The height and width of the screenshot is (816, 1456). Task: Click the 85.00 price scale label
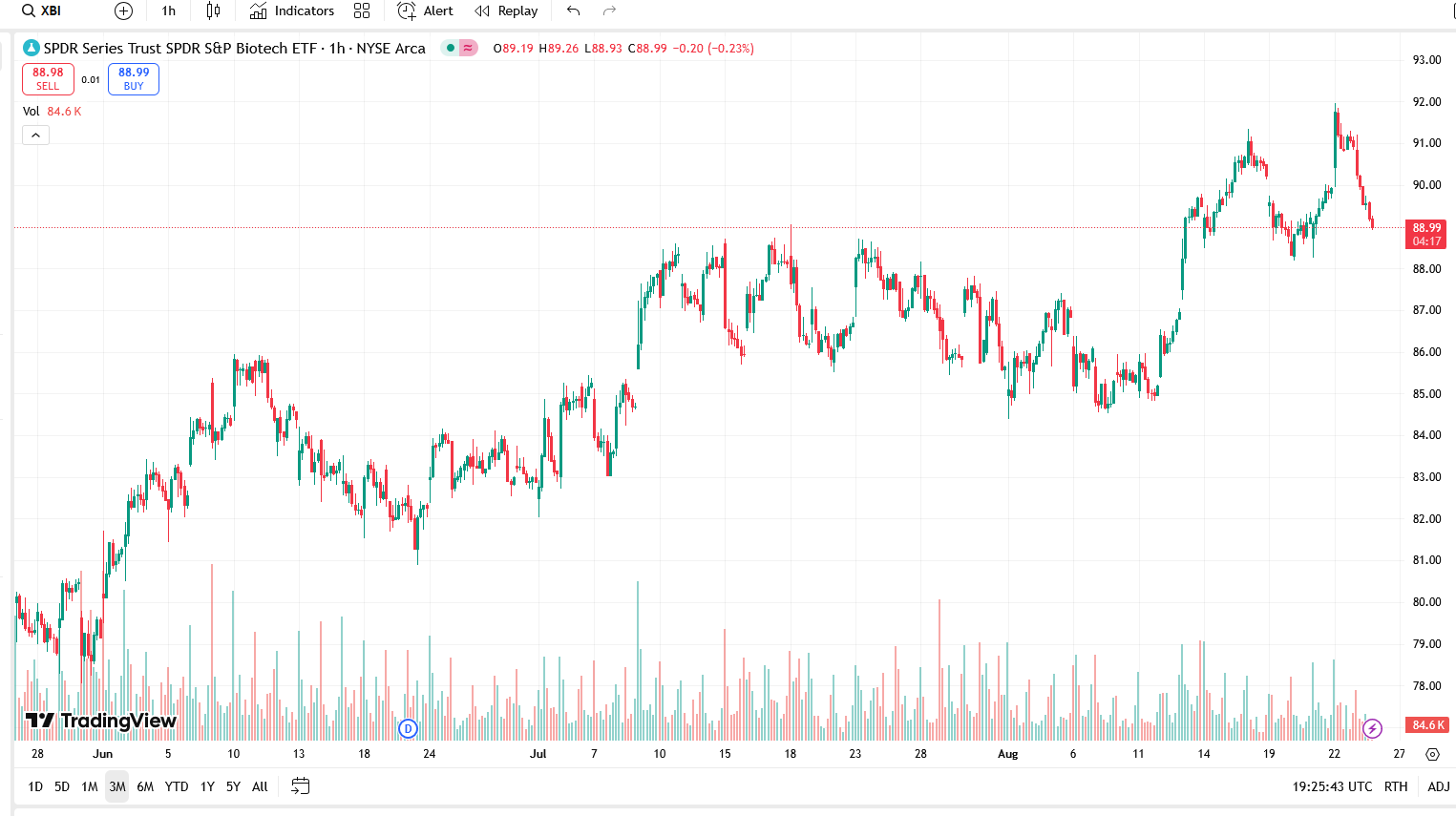pos(1426,394)
